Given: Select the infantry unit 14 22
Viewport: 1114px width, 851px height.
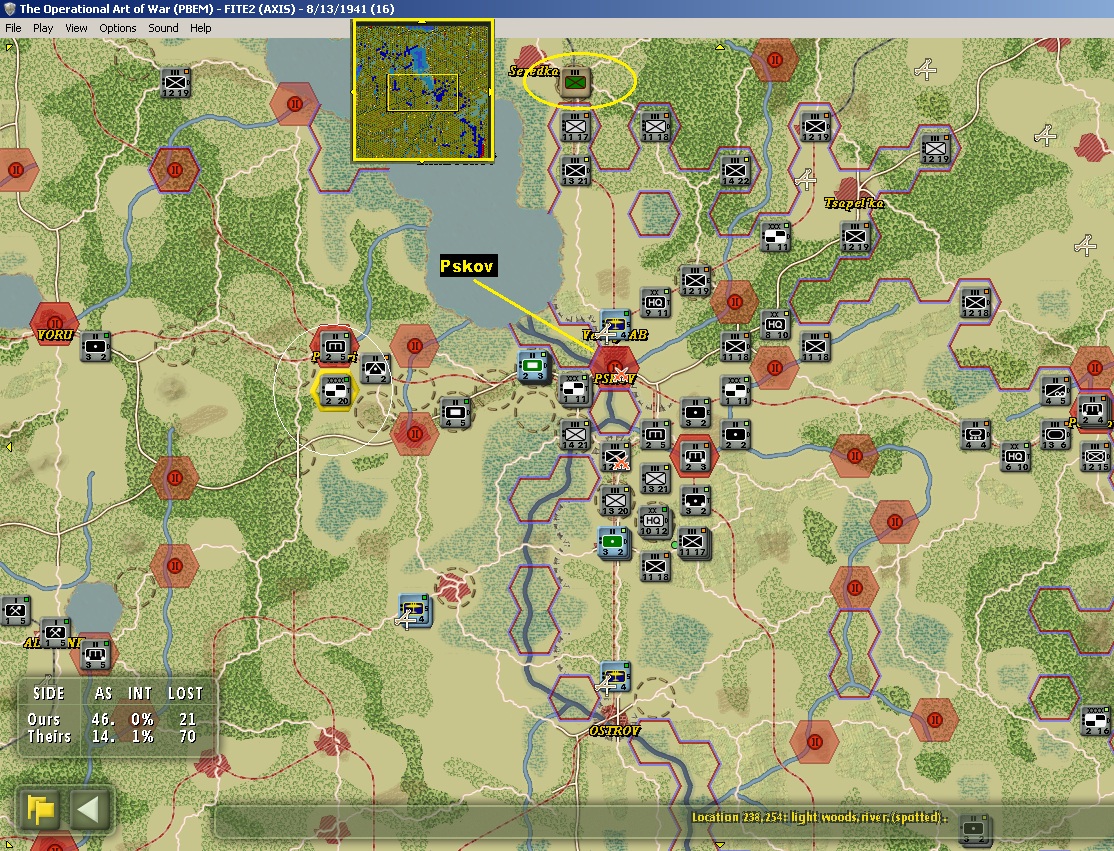Looking at the screenshot, I should click(x=735, y=171).
